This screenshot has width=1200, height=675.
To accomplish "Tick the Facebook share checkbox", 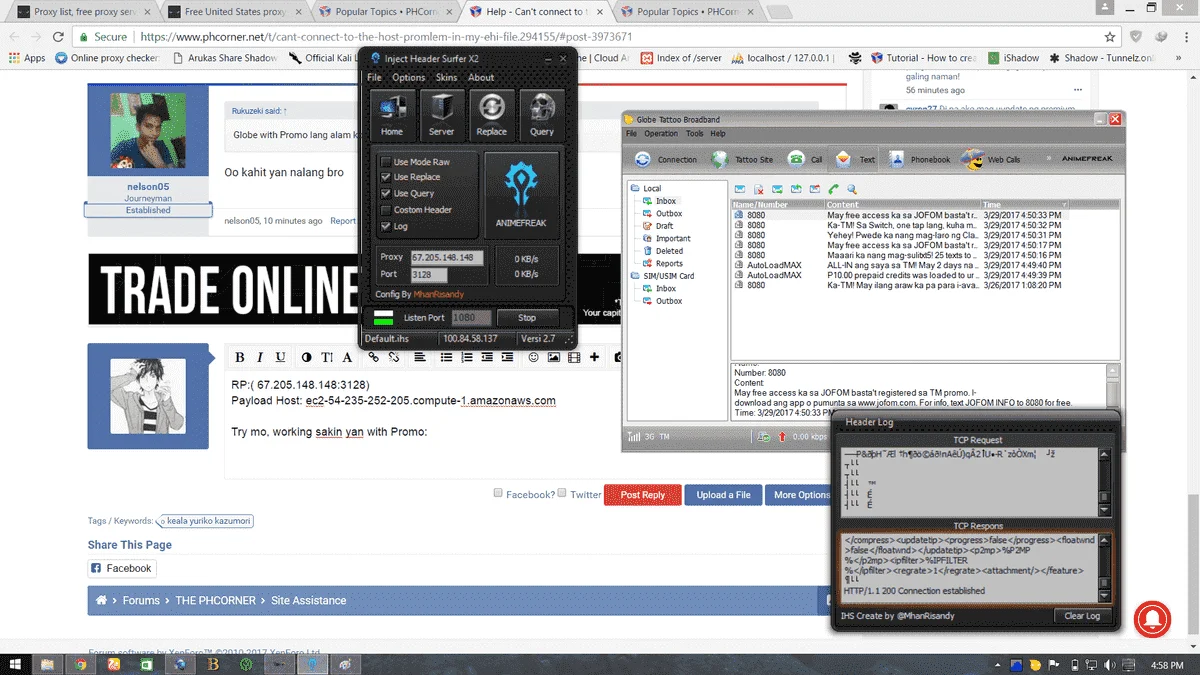I will tap(498, 493).
